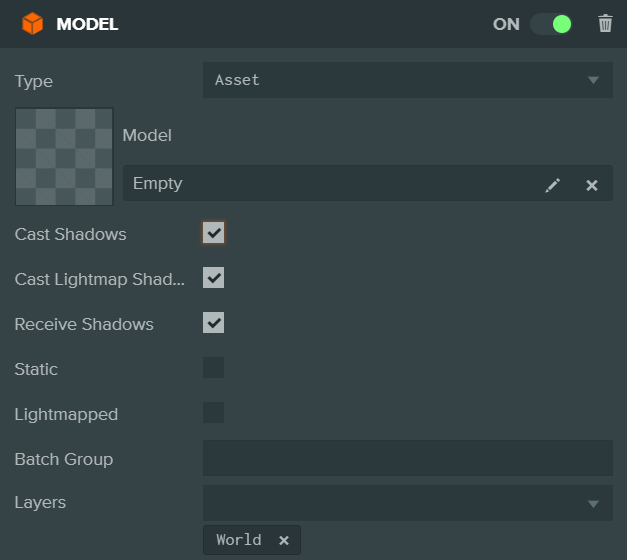This screenshot has width=627, height=560.
Task: Click the Type dropdown arrow
Action: click(593, 80)
